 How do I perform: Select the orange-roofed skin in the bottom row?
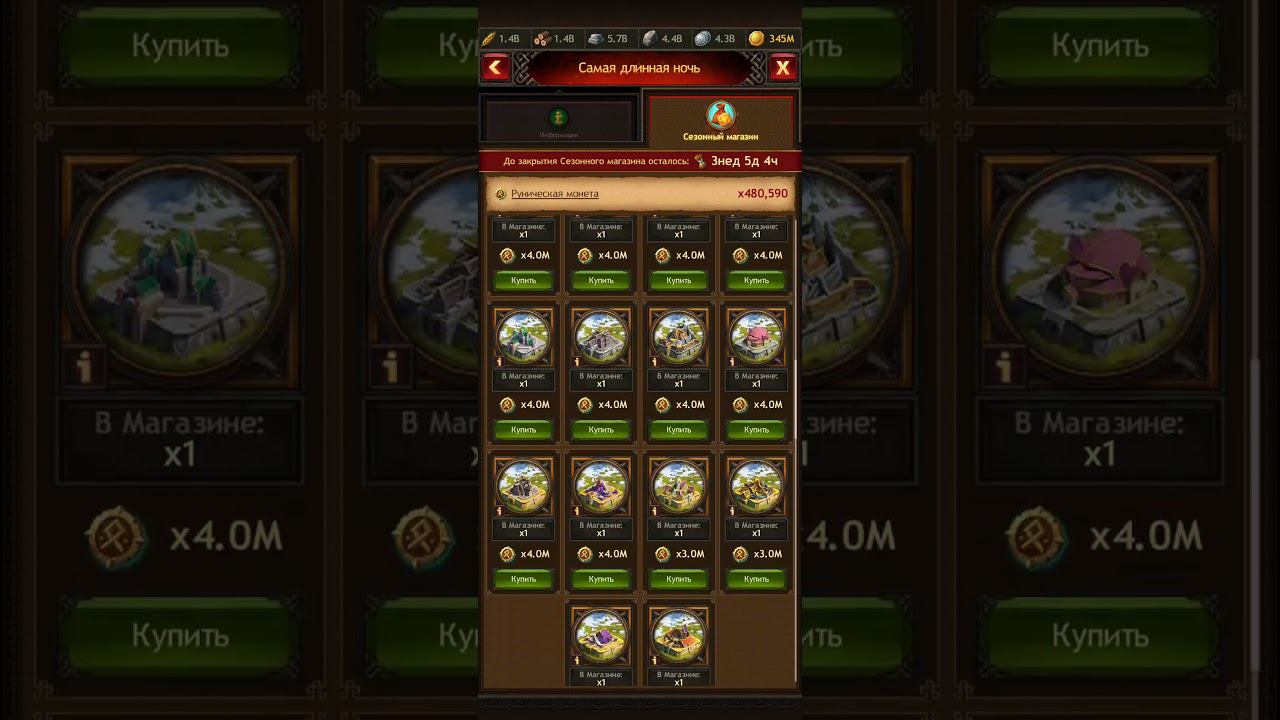[x=679, y=634]
